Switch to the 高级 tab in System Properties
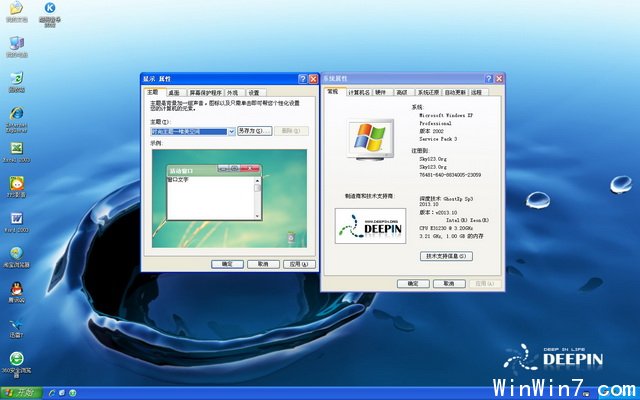 (x=404, y=92)
